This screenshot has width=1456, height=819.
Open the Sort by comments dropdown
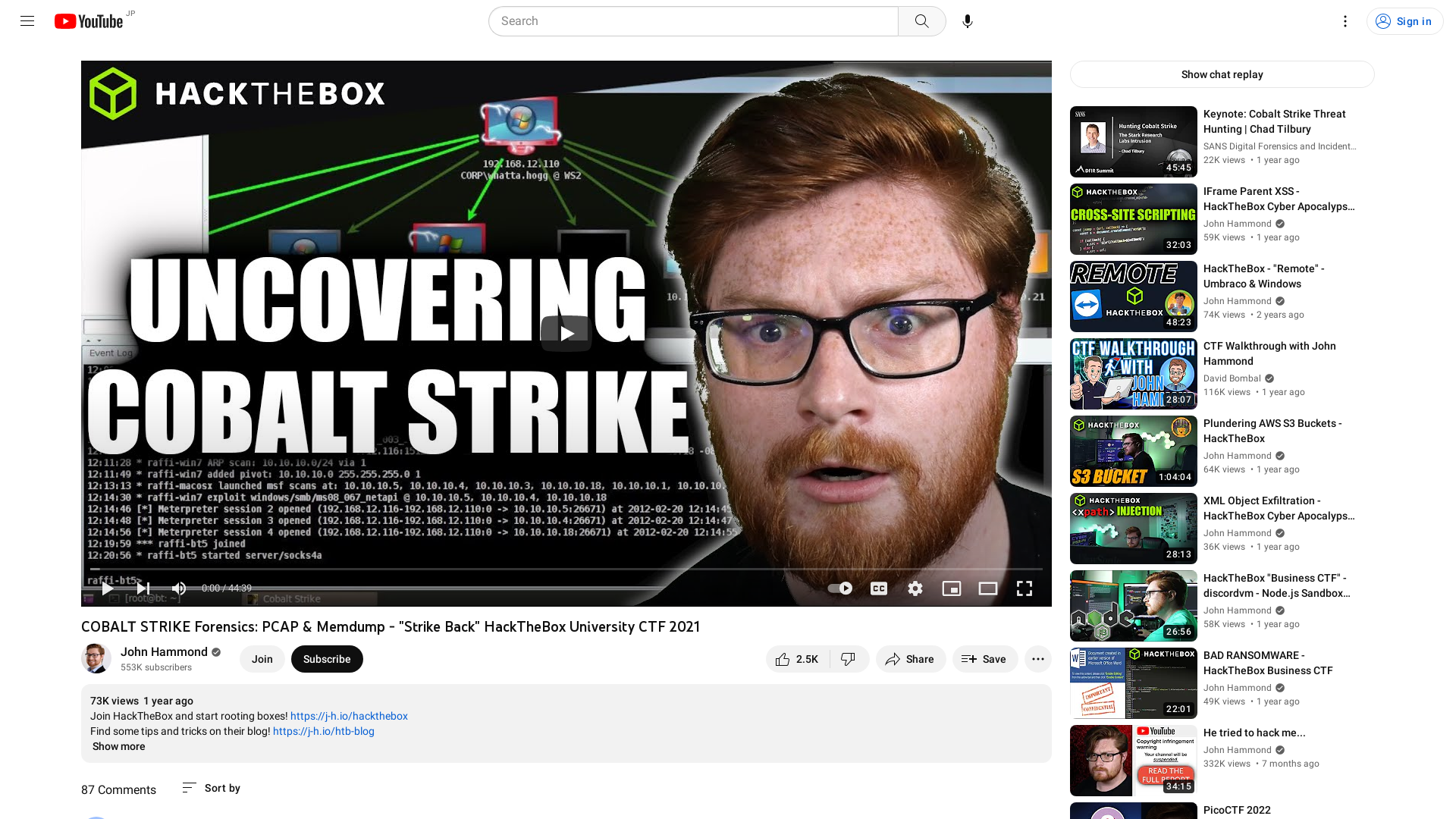click(x=211, y=788)
